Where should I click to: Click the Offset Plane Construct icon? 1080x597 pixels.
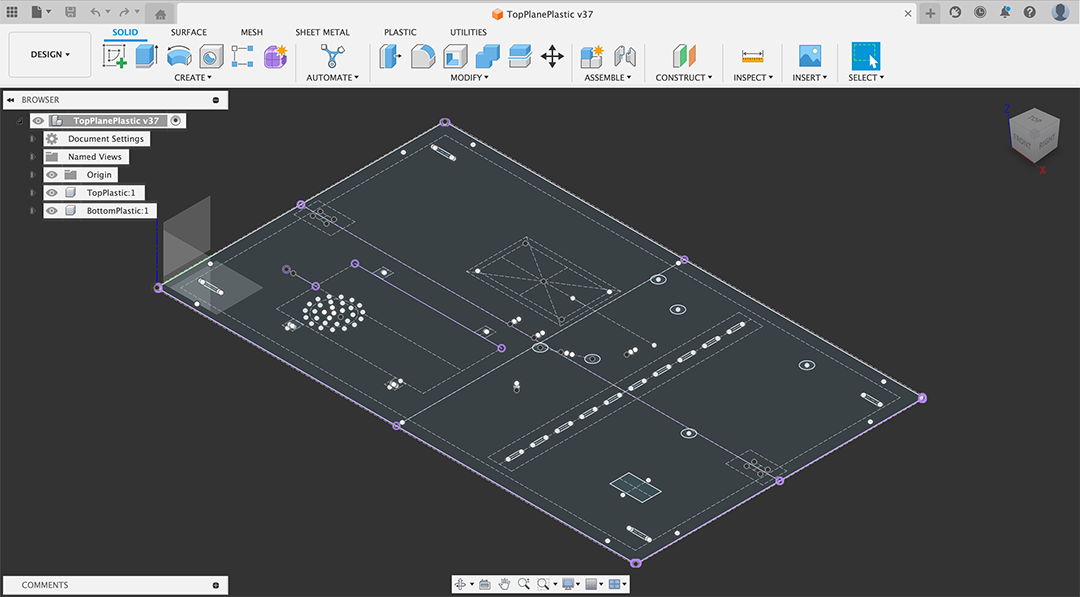coord(684,56)
